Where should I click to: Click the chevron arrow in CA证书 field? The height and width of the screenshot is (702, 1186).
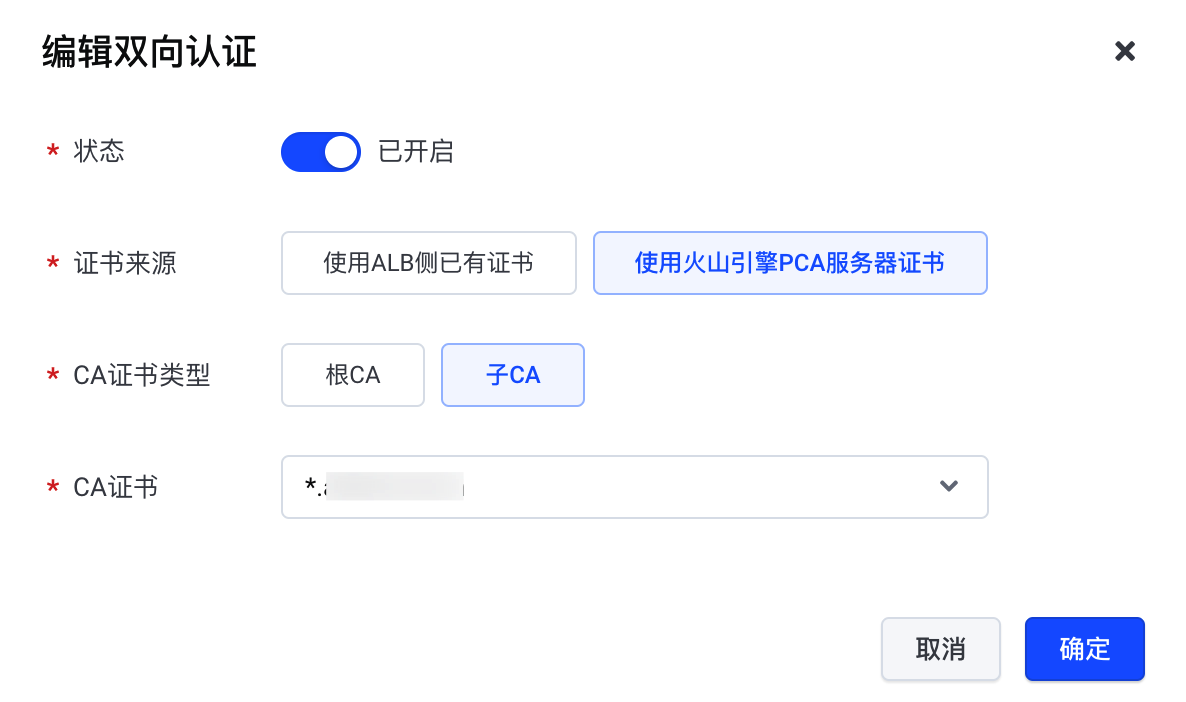pos(949,487)
